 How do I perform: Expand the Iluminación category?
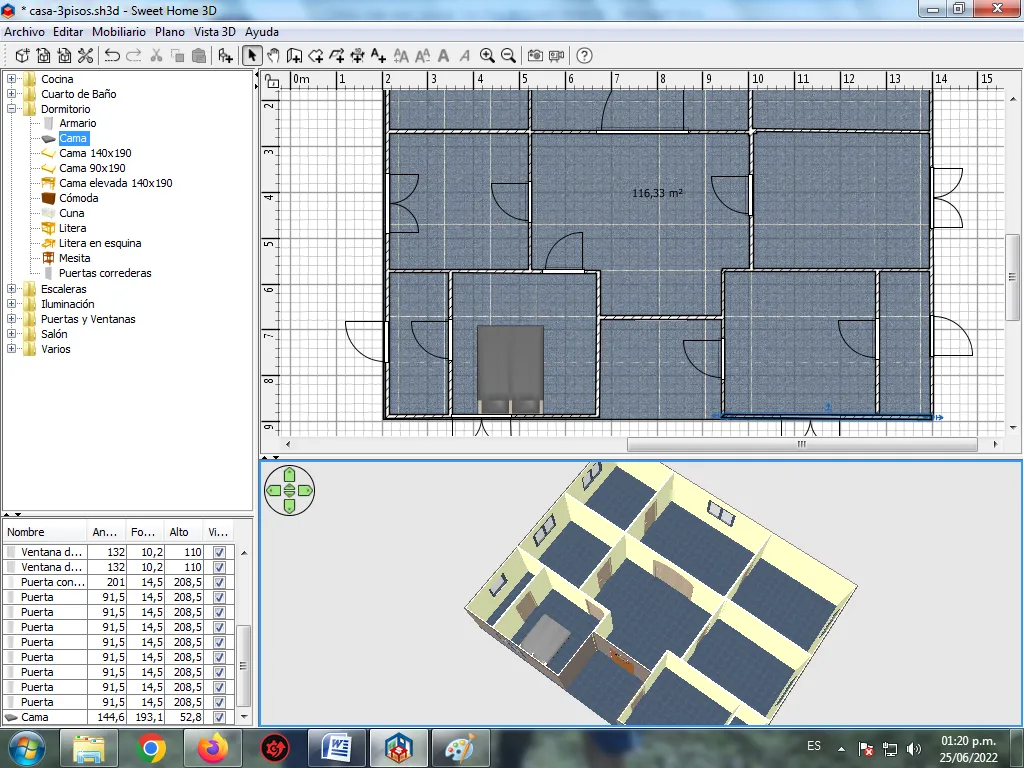click(11, 304)
